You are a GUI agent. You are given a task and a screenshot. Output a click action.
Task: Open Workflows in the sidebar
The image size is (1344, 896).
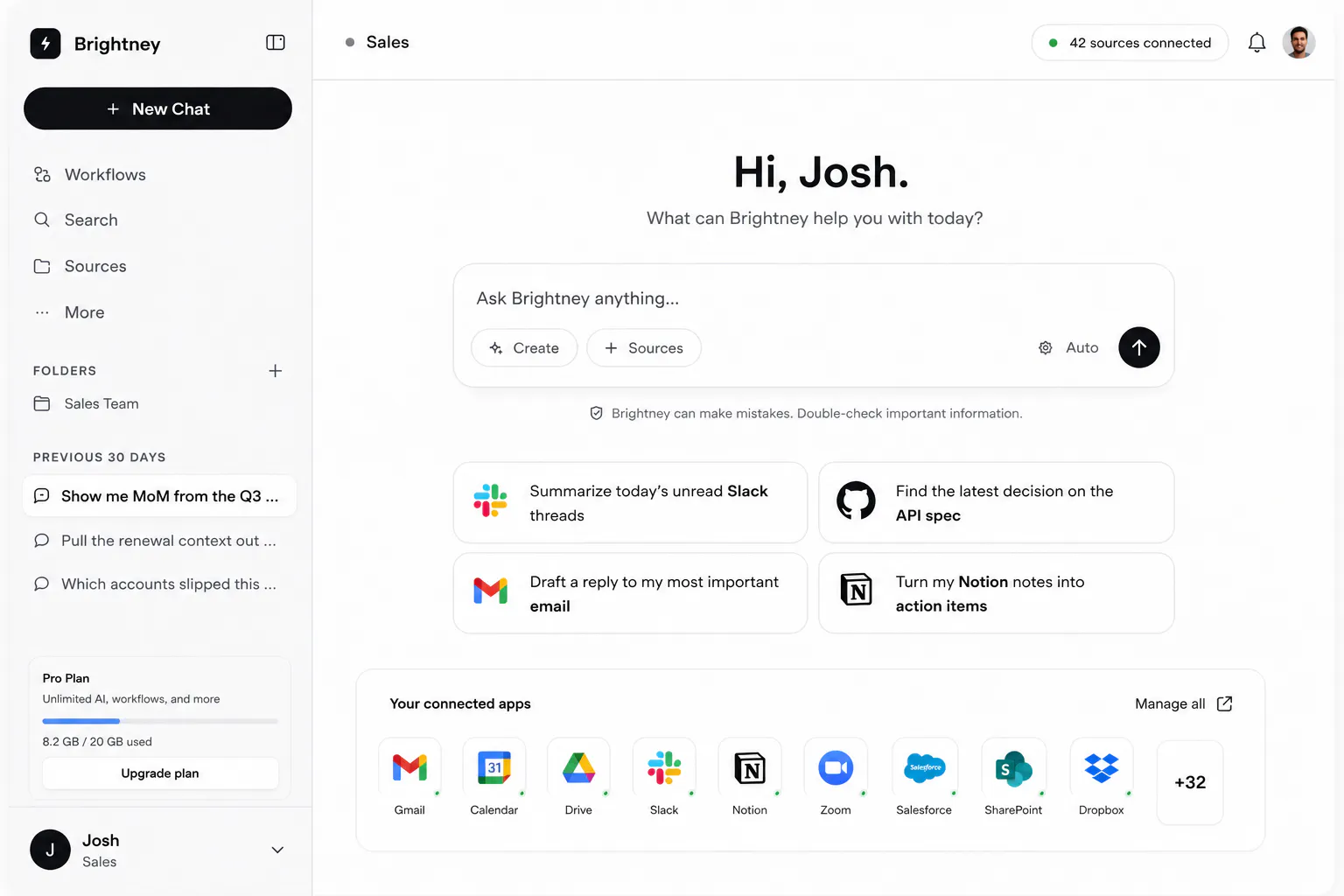click(x=89, y=174)
